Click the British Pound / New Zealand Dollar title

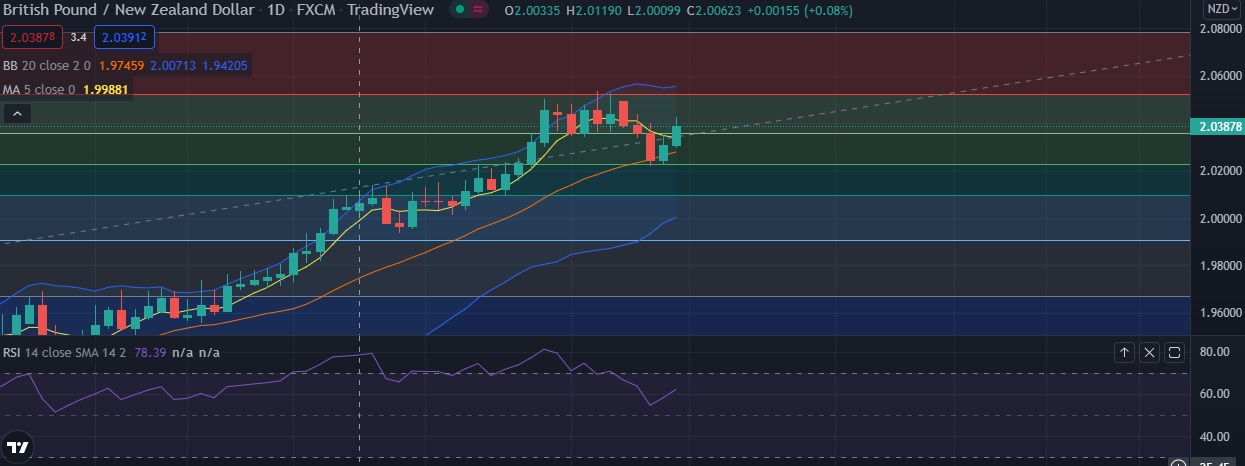pos(128,10)
